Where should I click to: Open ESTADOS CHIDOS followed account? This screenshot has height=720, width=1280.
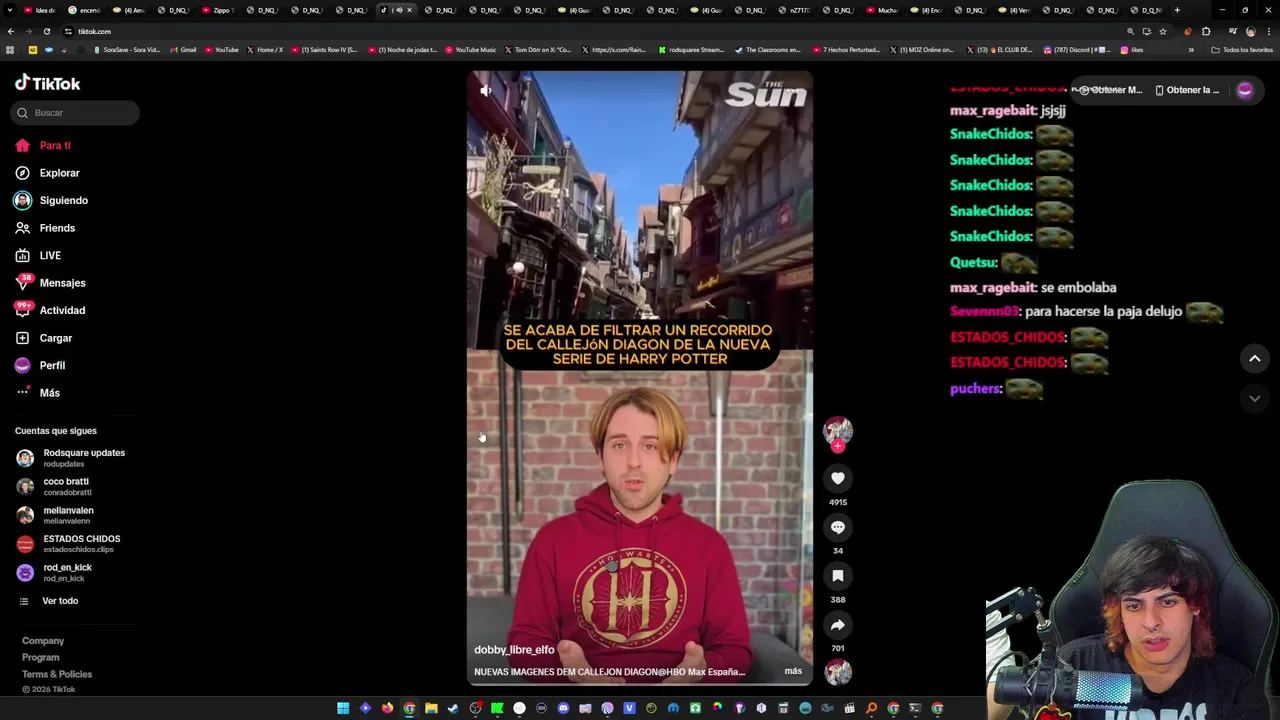(70, 544)
